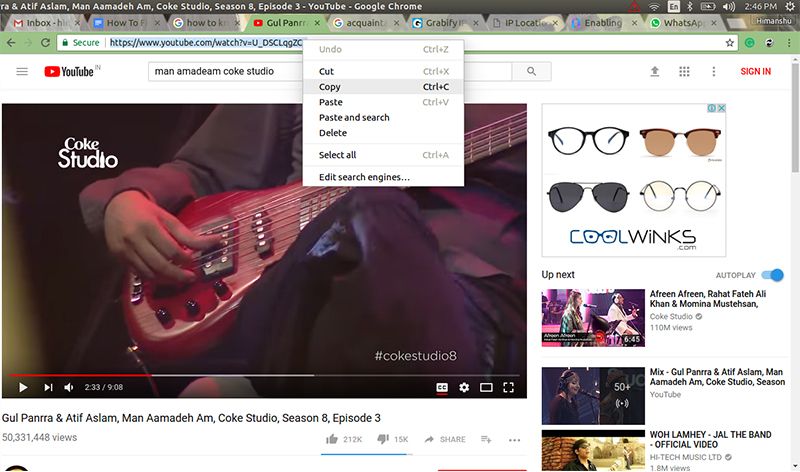This screenshot has width=800, height=472.
Task: Open the sound volume indicator
Action: (x=729, y=6)
